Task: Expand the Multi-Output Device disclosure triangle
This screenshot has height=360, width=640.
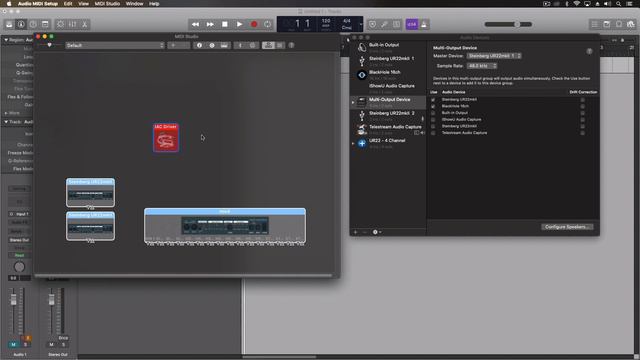Action: click(x=353, y=102)
